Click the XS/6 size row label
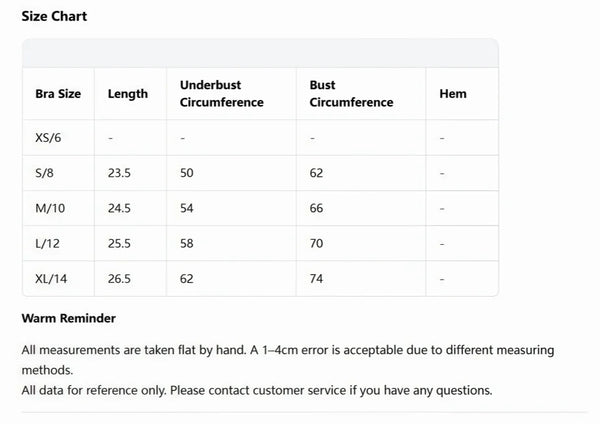 tap(48, 138)
